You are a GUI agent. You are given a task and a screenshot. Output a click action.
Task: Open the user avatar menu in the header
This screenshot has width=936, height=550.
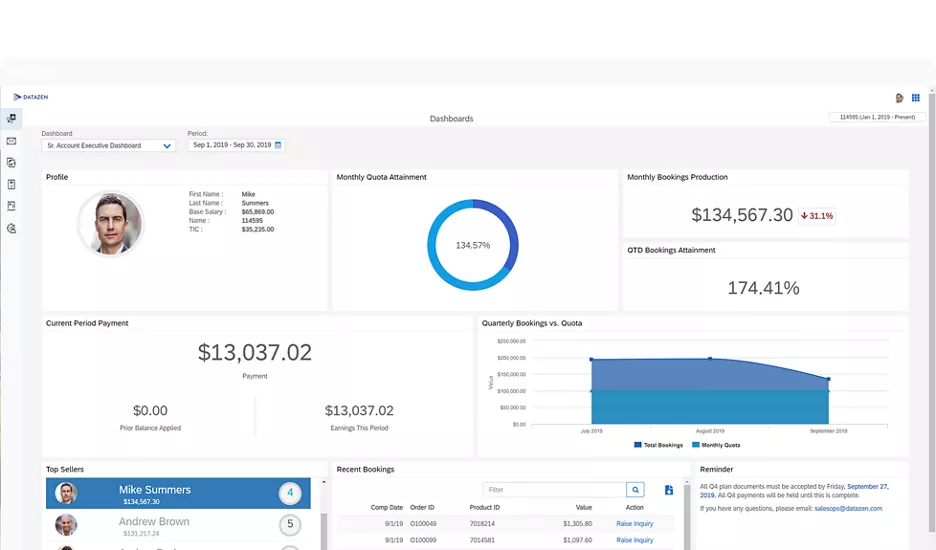click(x=900, y=98)
